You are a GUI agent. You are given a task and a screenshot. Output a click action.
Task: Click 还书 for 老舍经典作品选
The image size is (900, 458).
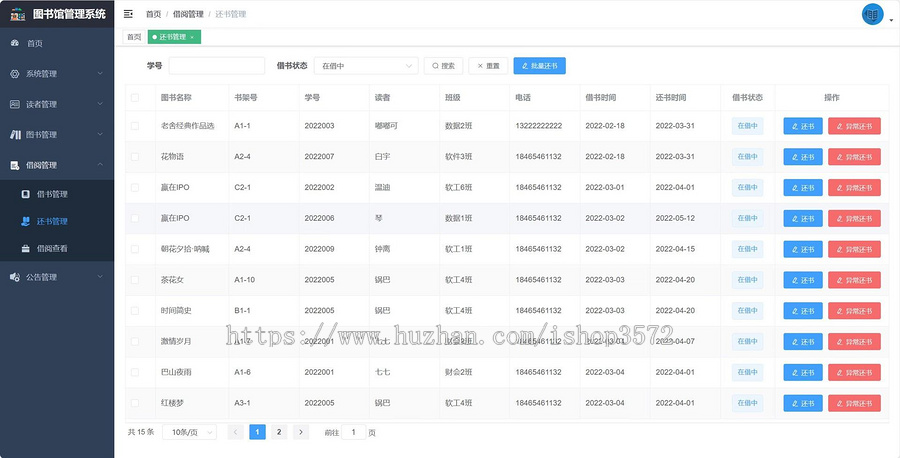click(x=803, y=126)
